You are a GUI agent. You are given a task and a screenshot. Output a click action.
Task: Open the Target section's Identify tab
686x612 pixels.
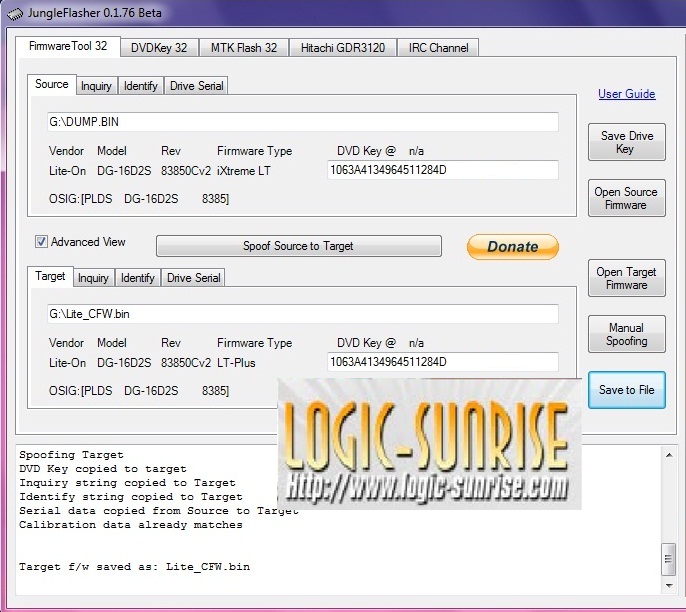pyautogui.click(x=138, y=278)
